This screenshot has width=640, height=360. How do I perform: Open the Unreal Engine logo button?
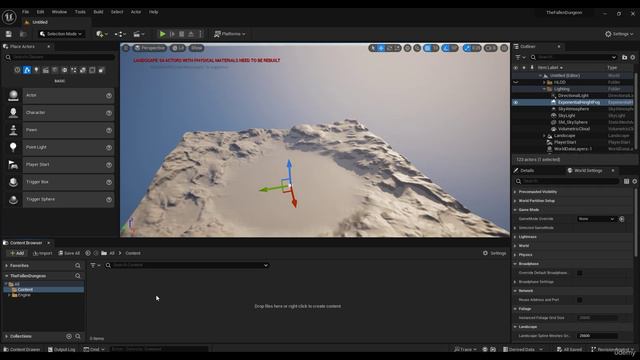pyautogui.click(x=9, y=17)
